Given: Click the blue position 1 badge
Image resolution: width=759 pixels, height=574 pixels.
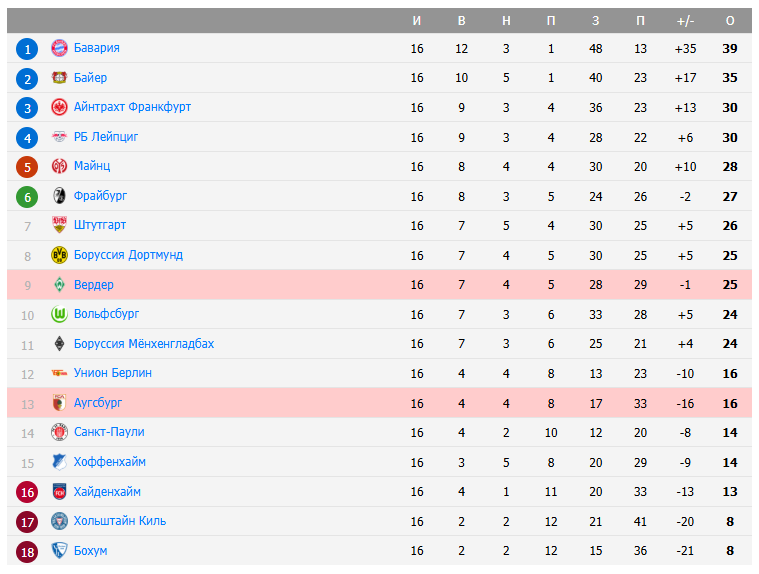Looking at the screenshot, I should 28,48.
